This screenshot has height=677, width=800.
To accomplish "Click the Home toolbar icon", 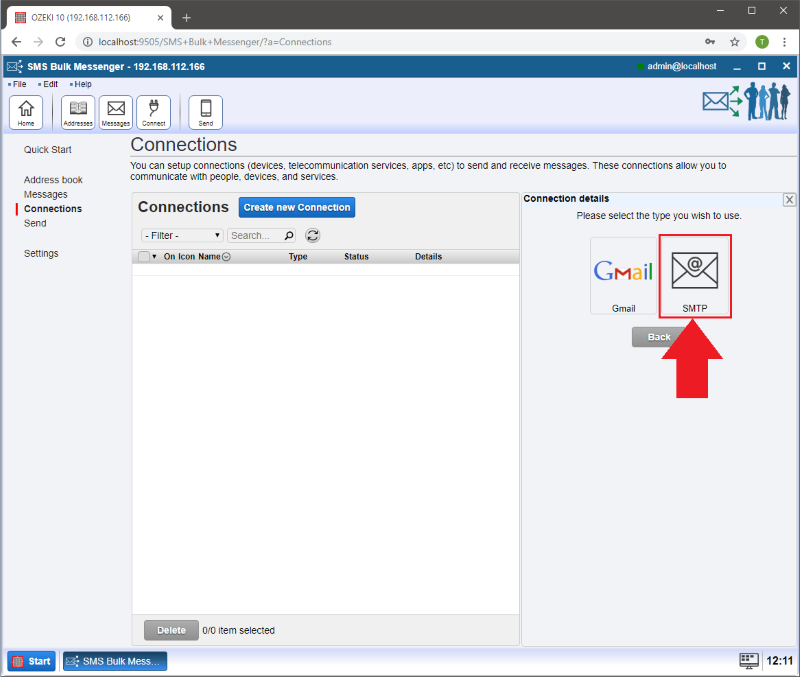I will pos(25,112).
